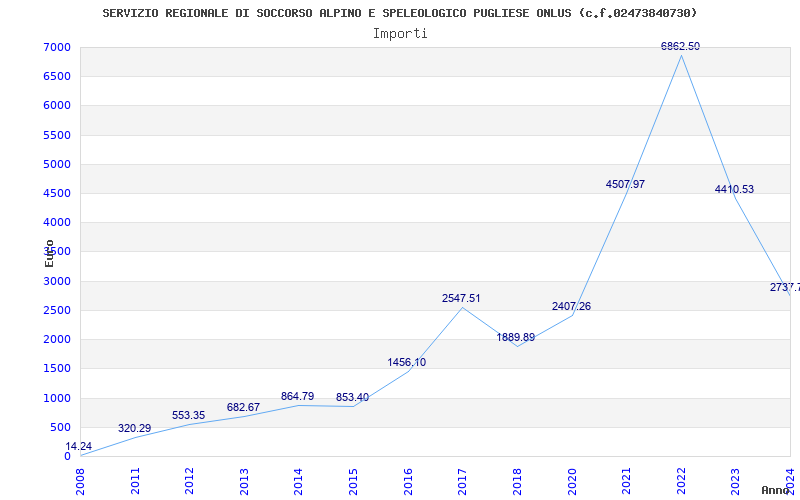Click x-axis year 2021
The image size is (800, 500).
click(626, 482)
